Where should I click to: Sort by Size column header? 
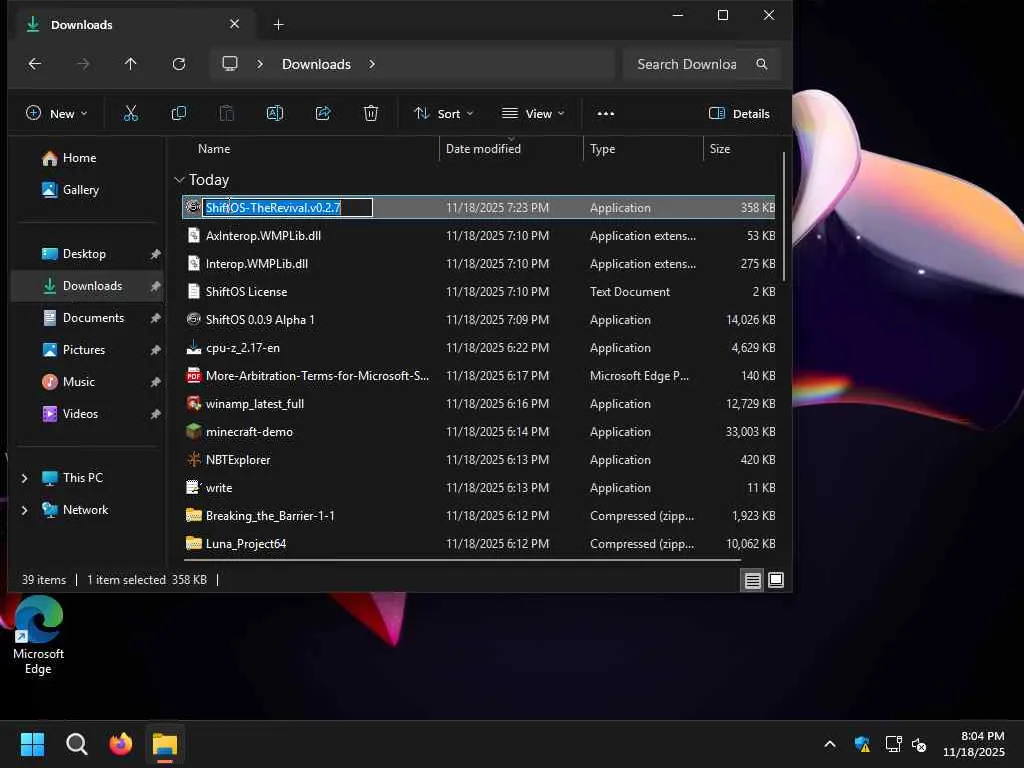coord(720,149)
